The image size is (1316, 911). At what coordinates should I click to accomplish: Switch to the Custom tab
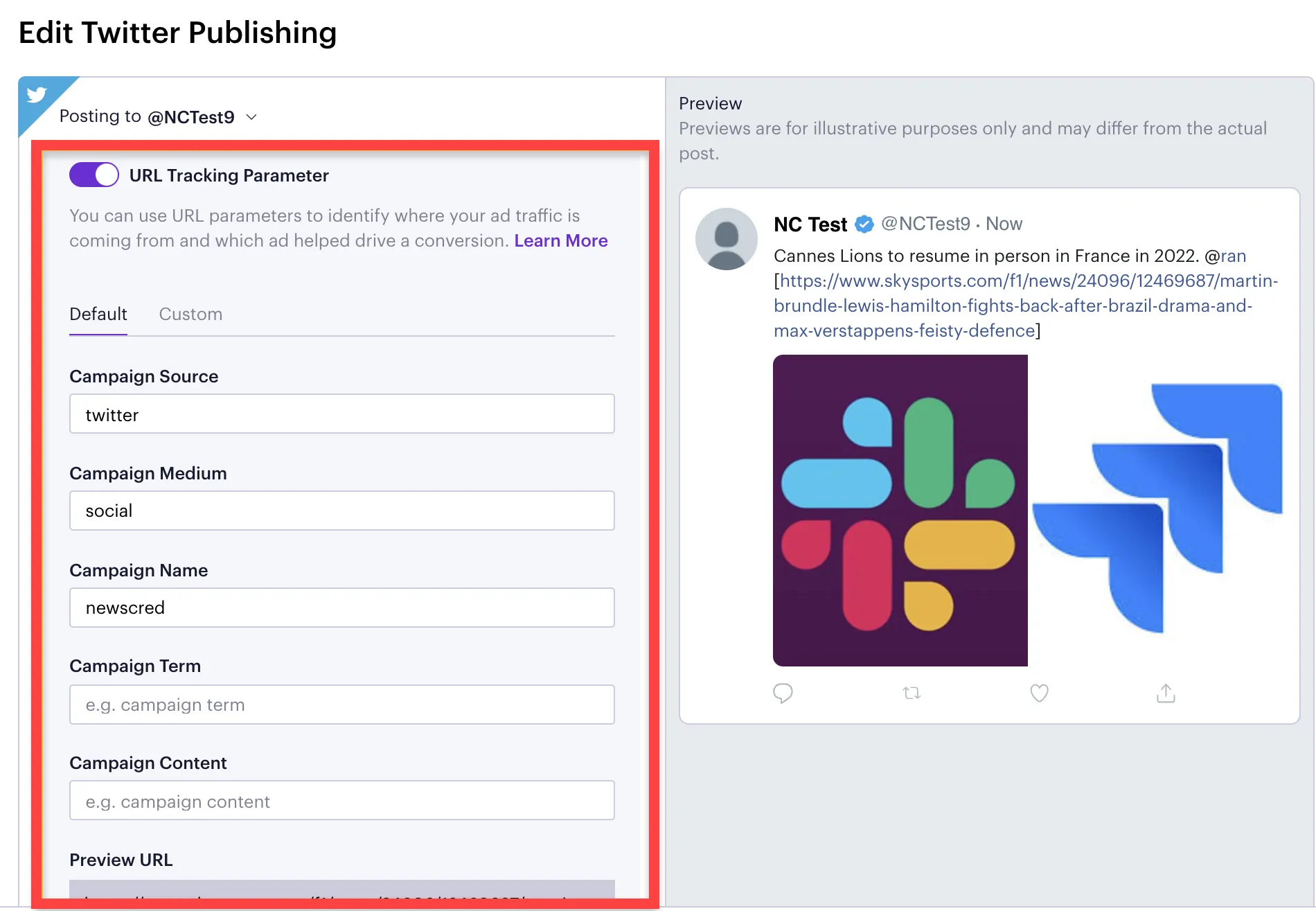[x=190, y=314]
